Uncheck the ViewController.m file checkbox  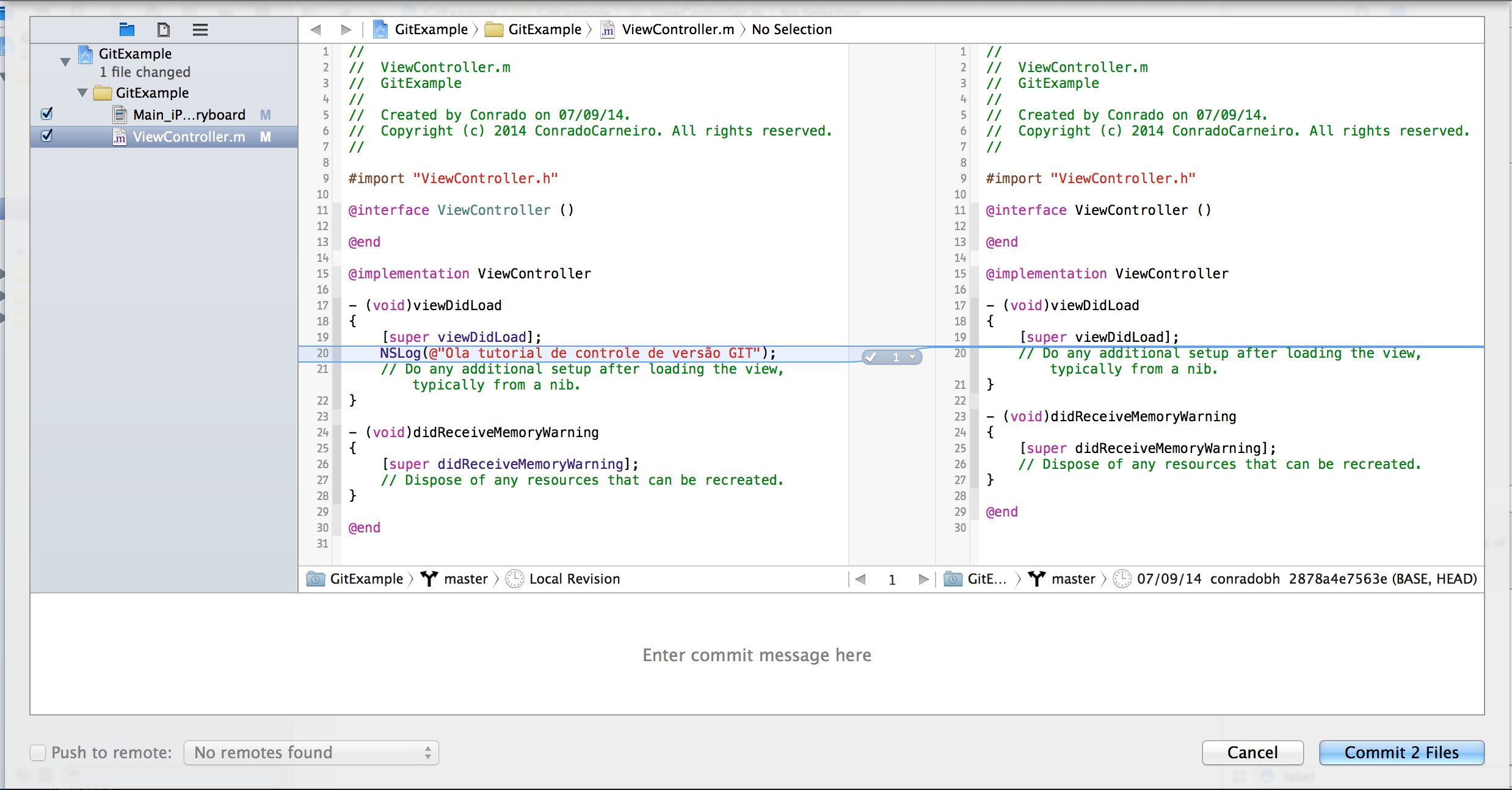click(47, 136)
